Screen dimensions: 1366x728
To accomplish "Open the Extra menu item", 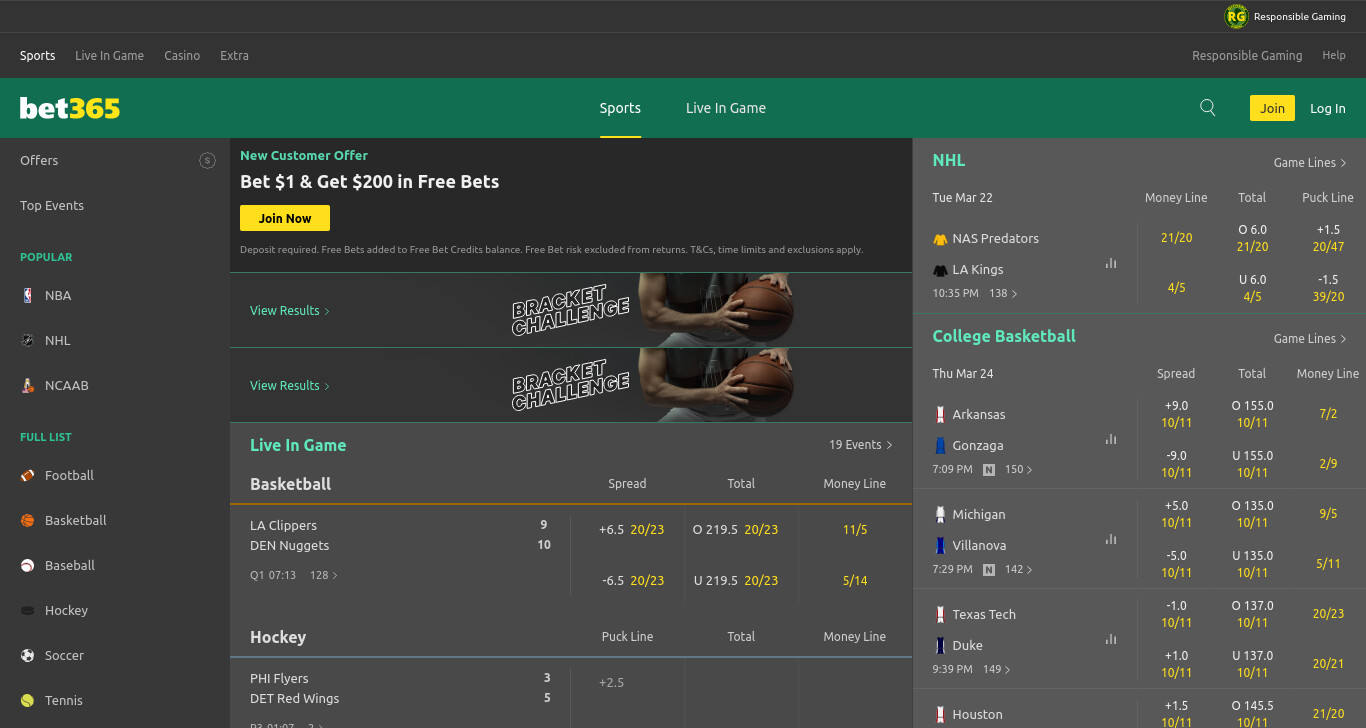I will tap(235, 56).
